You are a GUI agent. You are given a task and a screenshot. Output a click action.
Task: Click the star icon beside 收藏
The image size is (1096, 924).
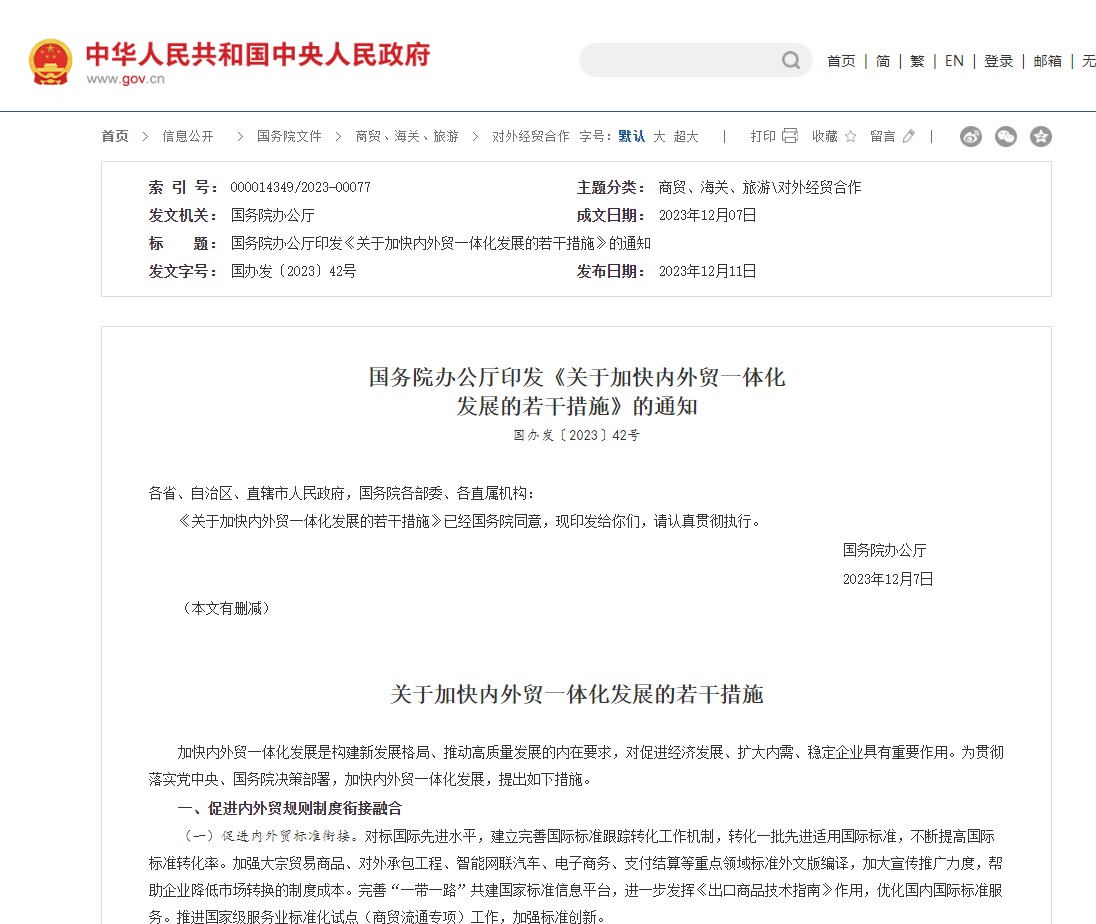click(x=851, y=136)
